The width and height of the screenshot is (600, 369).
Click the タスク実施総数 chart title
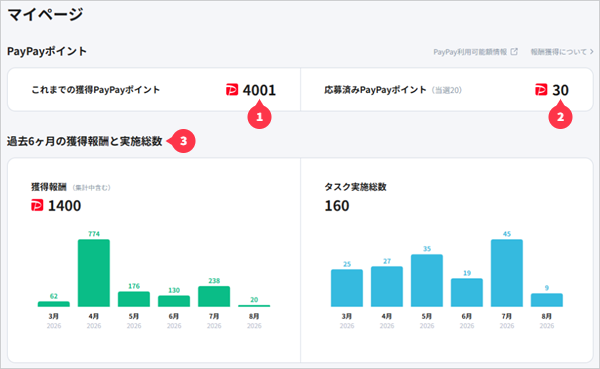[355, 187]
